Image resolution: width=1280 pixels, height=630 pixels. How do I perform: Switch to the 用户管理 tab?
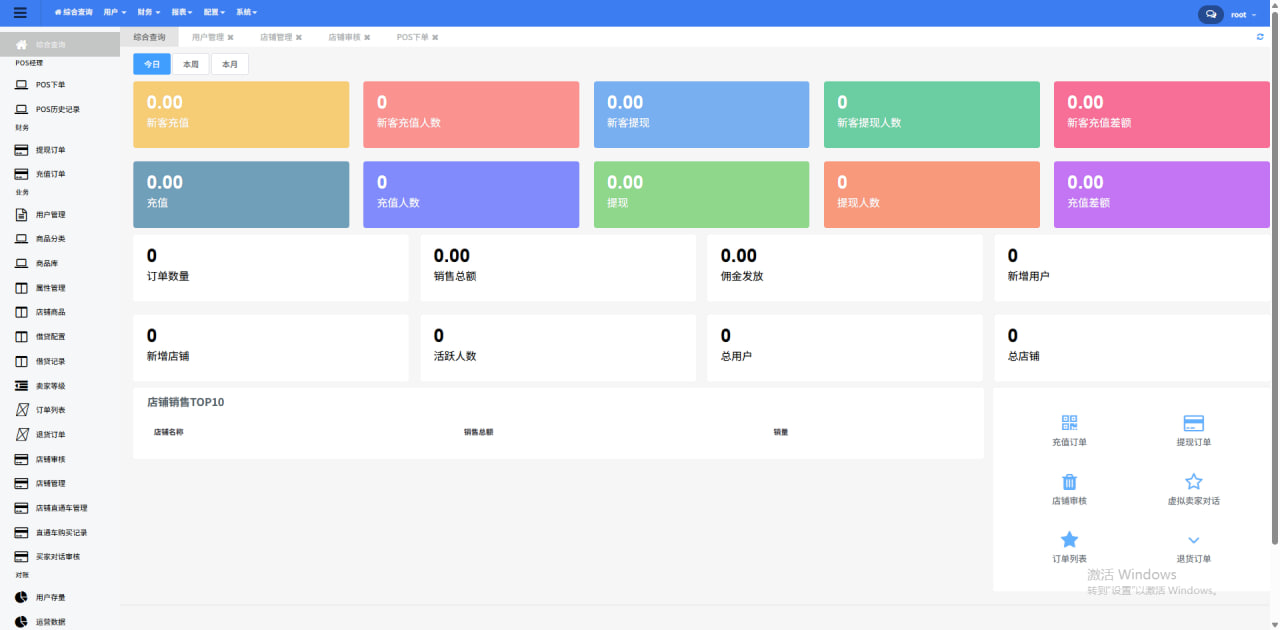208,37
